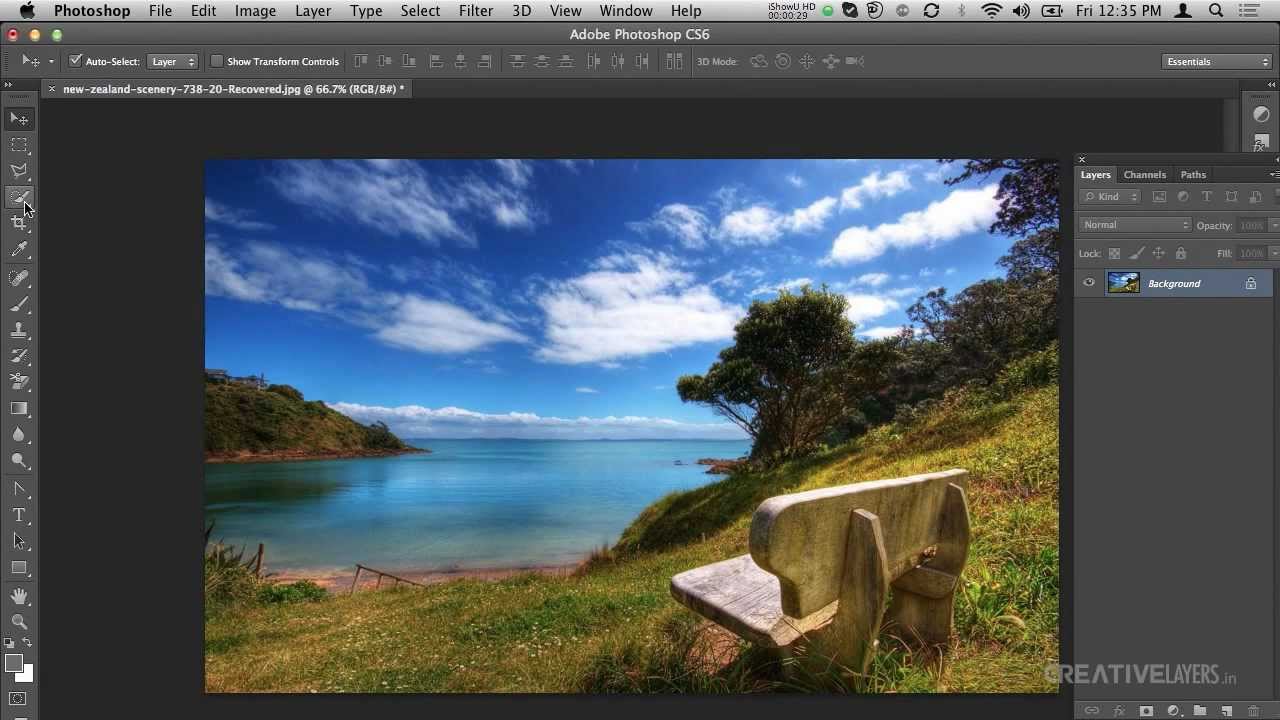Viewport: 1280px width, 720px height.
Task: Hide the Background layer via eye icon
Action: (1089, 283)
